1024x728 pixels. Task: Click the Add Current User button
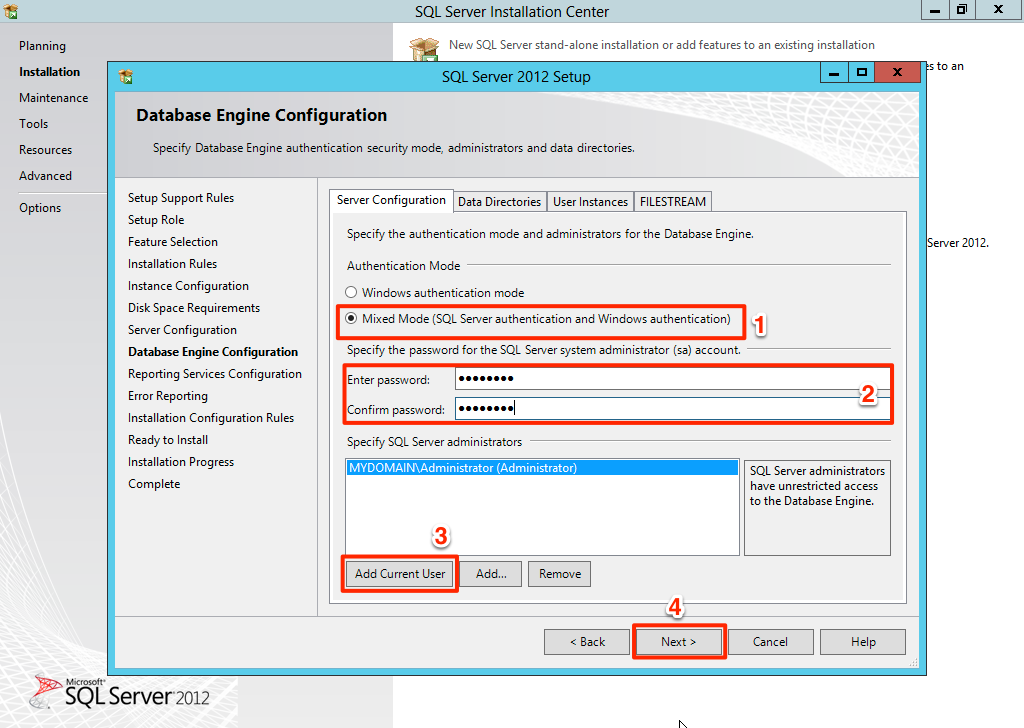[400, 574]
